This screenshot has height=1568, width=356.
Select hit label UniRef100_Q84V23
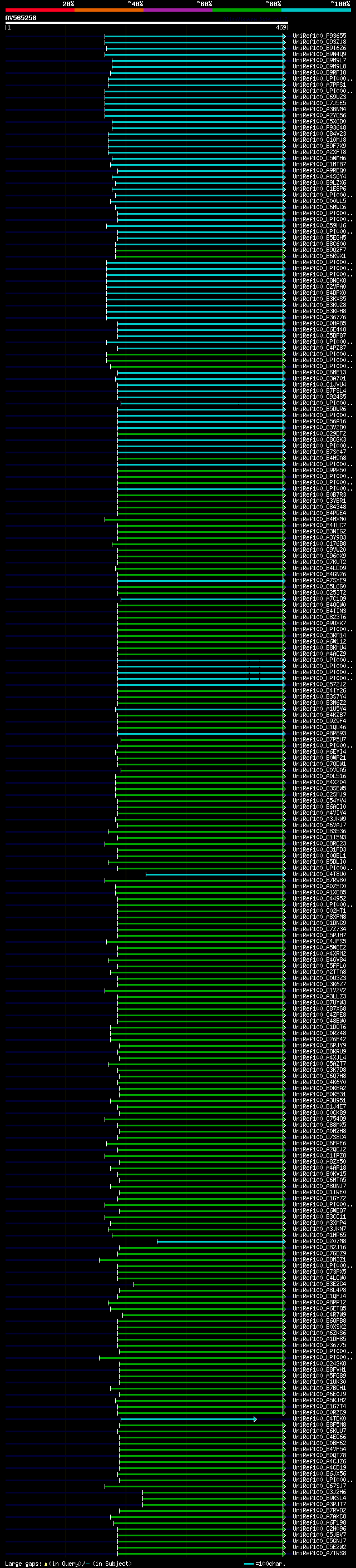point(319,134)
